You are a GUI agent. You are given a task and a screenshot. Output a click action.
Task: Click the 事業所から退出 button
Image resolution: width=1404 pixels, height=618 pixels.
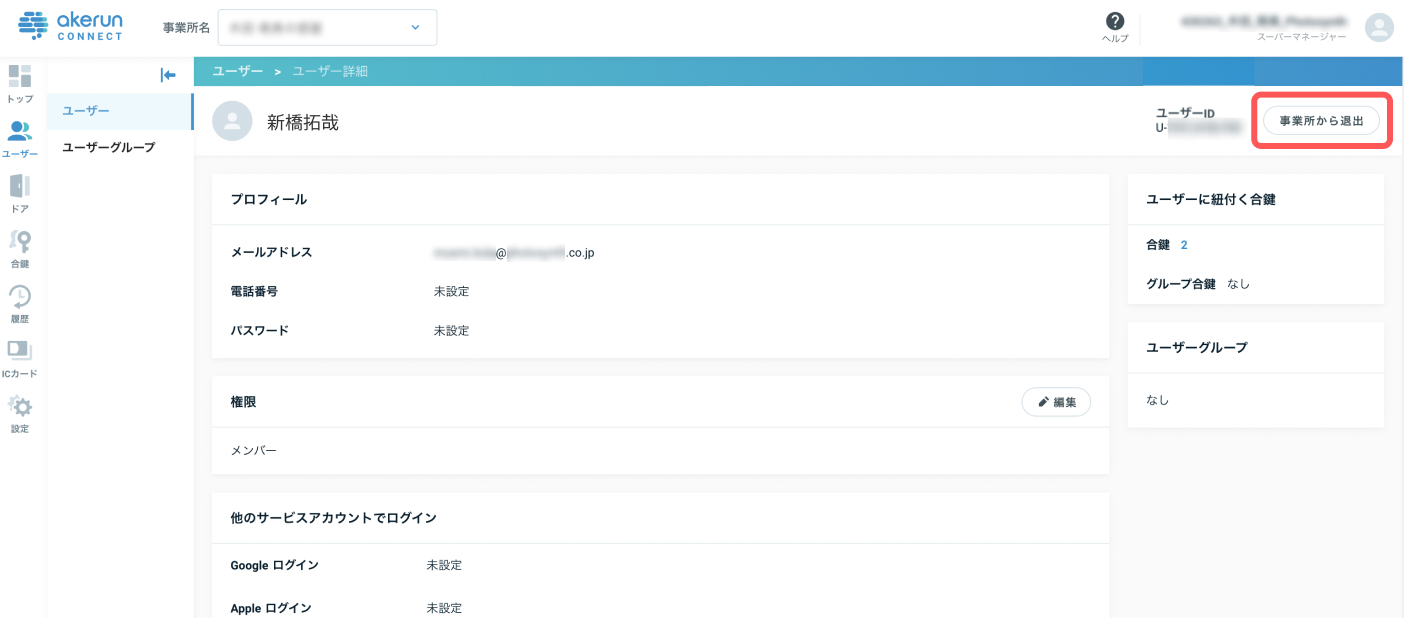point(1321,120)
